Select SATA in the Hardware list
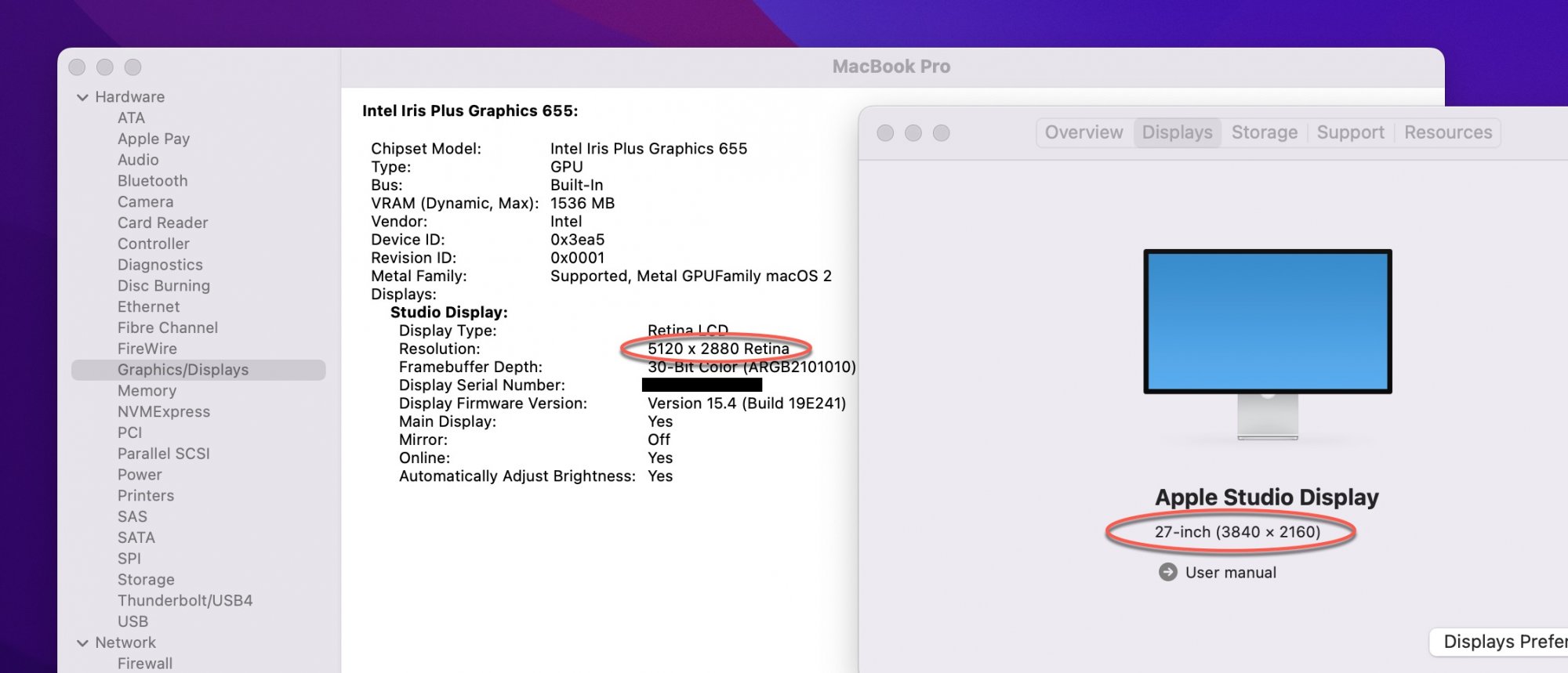 tap(136, 538)
